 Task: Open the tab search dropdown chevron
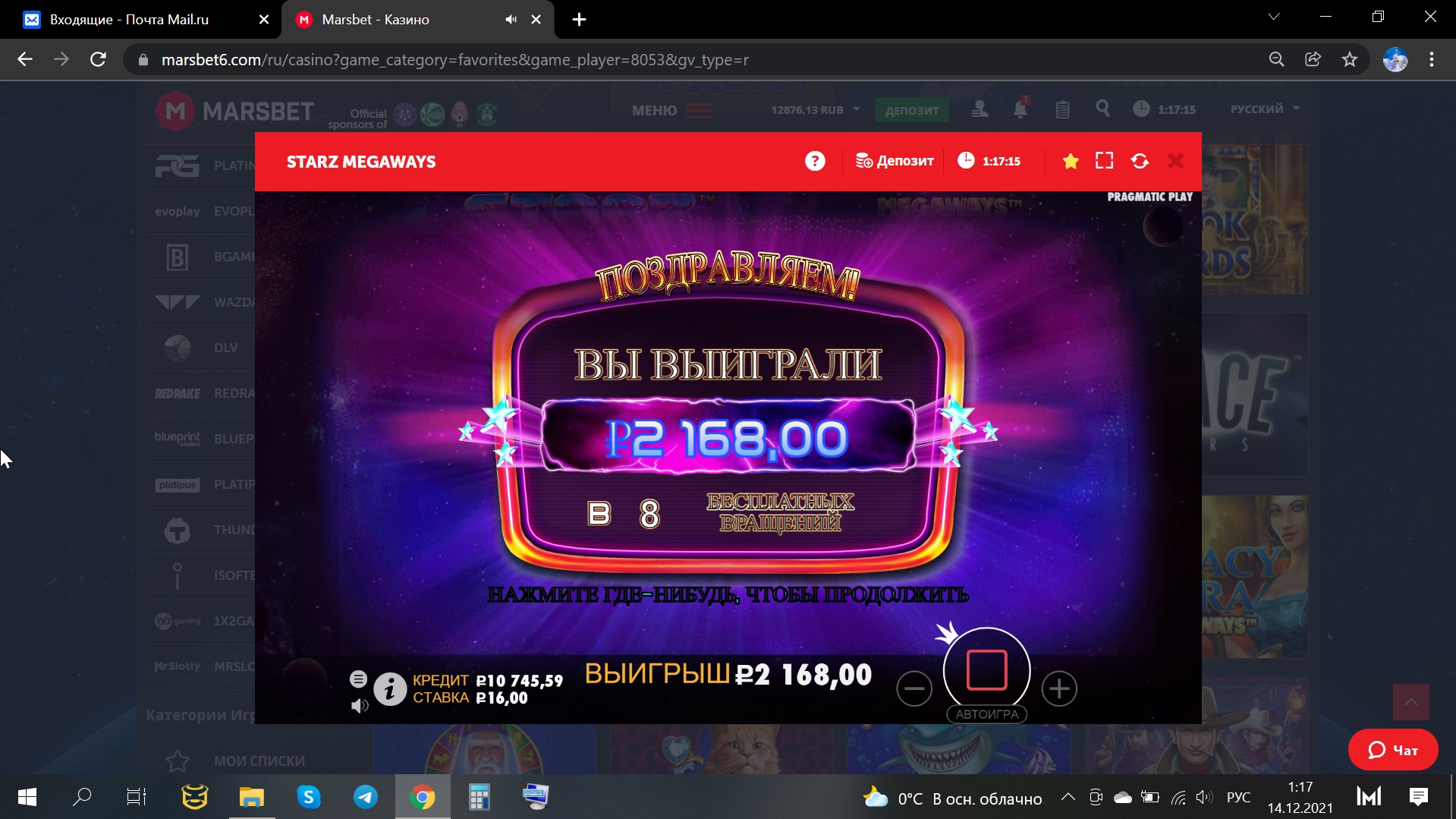pyautogui.click(x=1274, y=17)
